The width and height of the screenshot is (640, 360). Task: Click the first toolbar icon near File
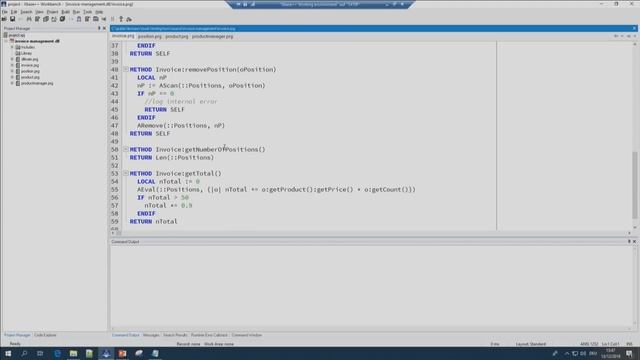[x=4, y=19]
